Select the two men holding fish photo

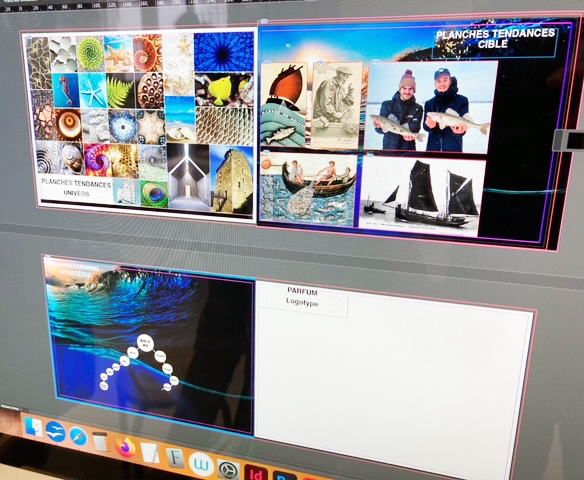[431, 107]
